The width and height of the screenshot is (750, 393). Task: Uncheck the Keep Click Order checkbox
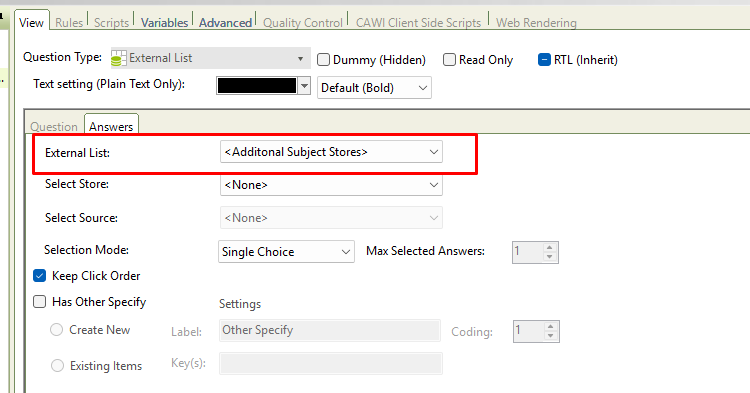(40, 276)
